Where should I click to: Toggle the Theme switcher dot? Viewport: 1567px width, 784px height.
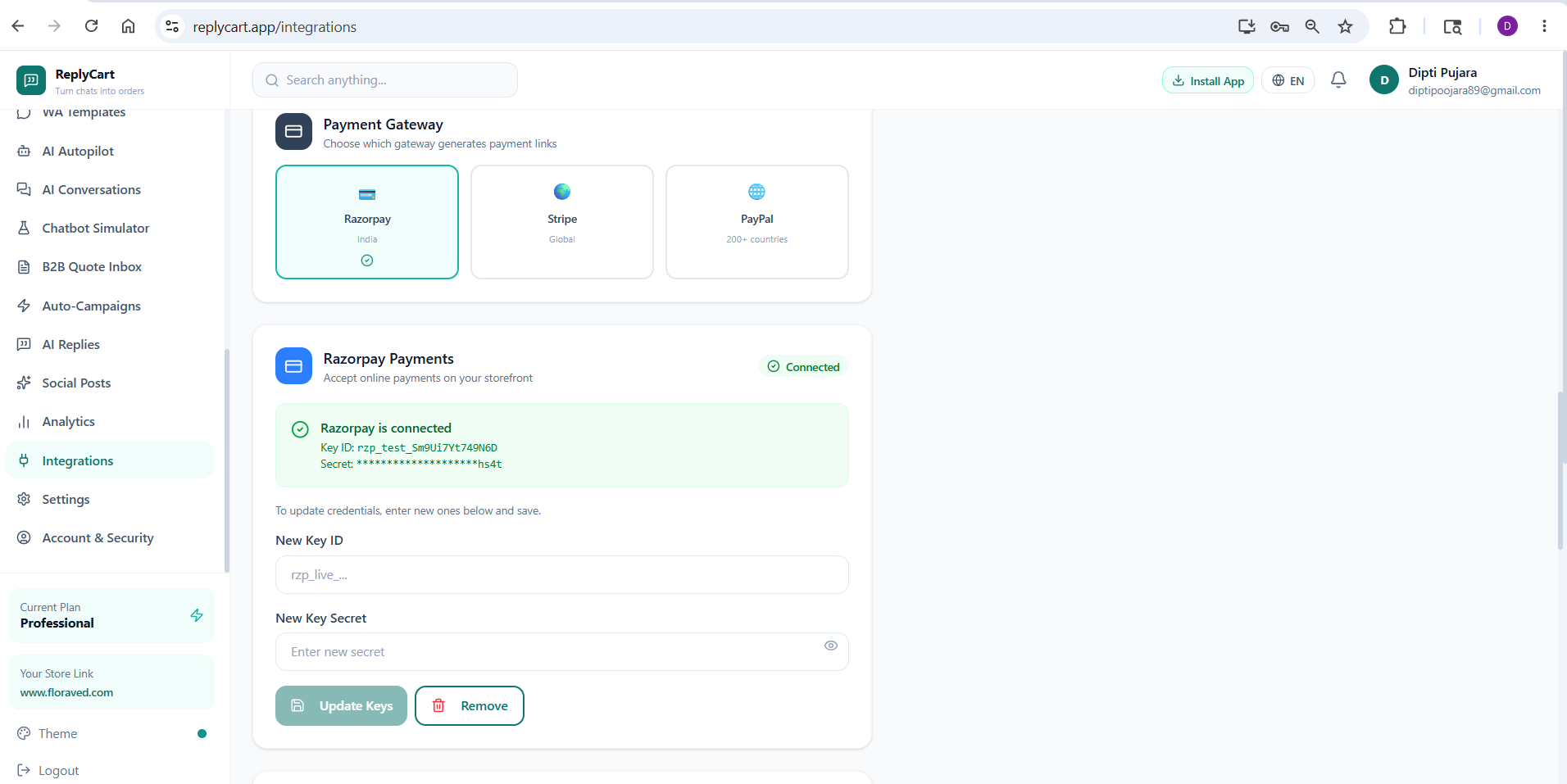pos(202,733)
